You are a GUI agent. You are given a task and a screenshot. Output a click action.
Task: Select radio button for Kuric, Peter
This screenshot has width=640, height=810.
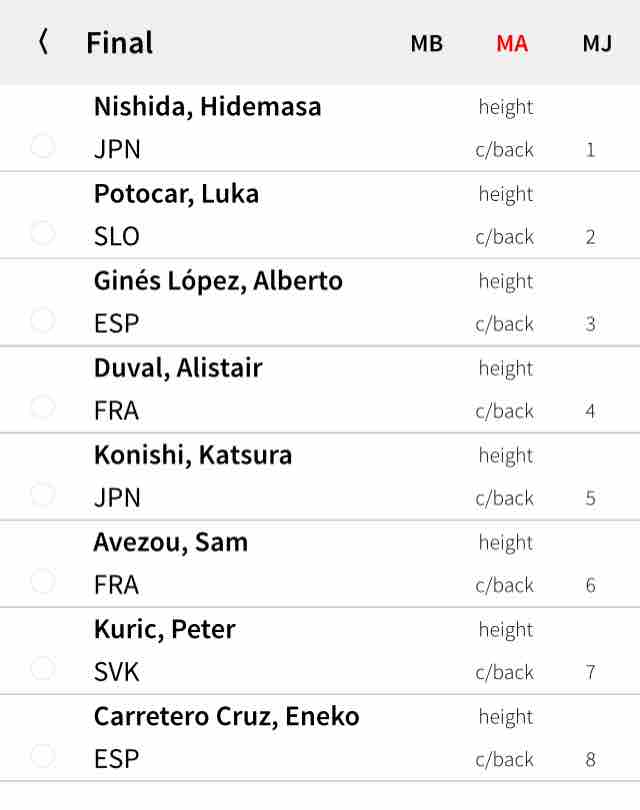pos(43,668)
